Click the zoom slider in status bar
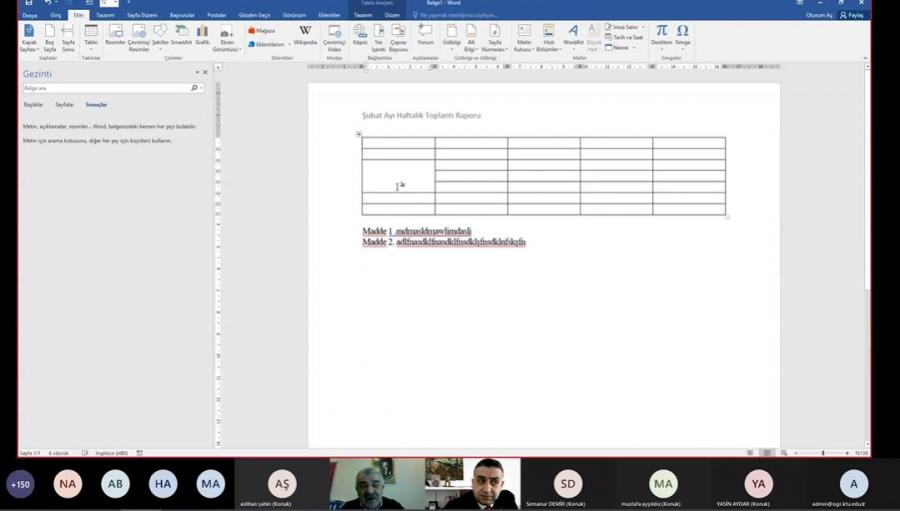Viewport: 900px width, 511px height. pos(823,453)
